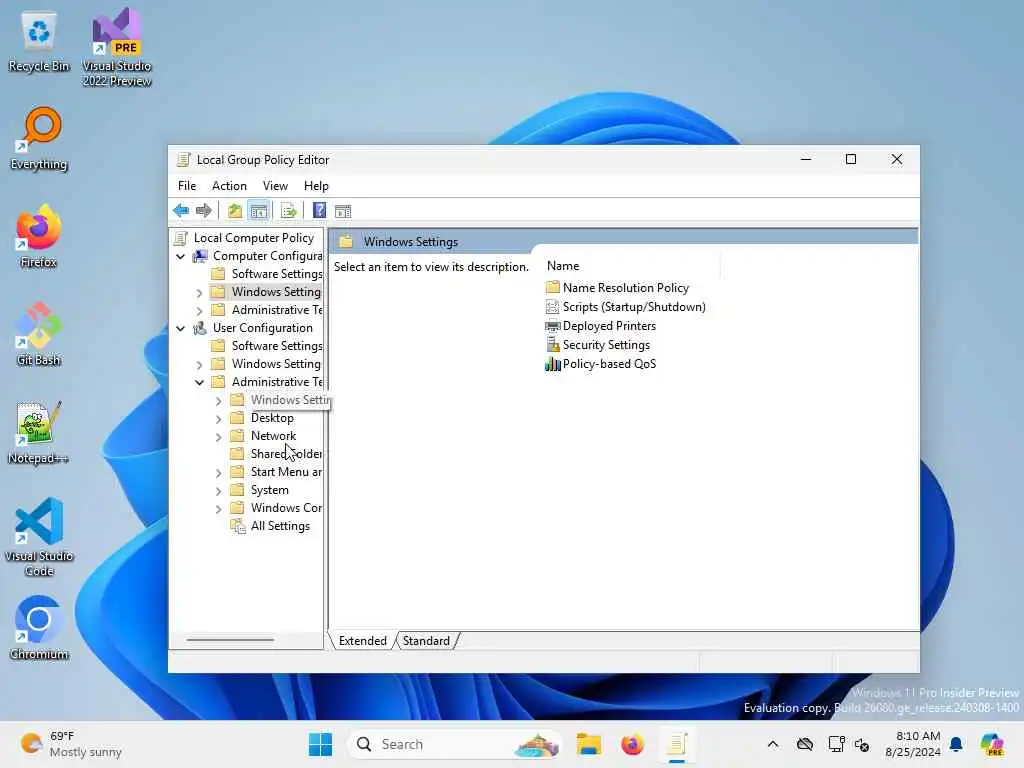Open the weather widget showing 69°F
This screenshot has height=768, width=1024.
(x=71, y=744)
